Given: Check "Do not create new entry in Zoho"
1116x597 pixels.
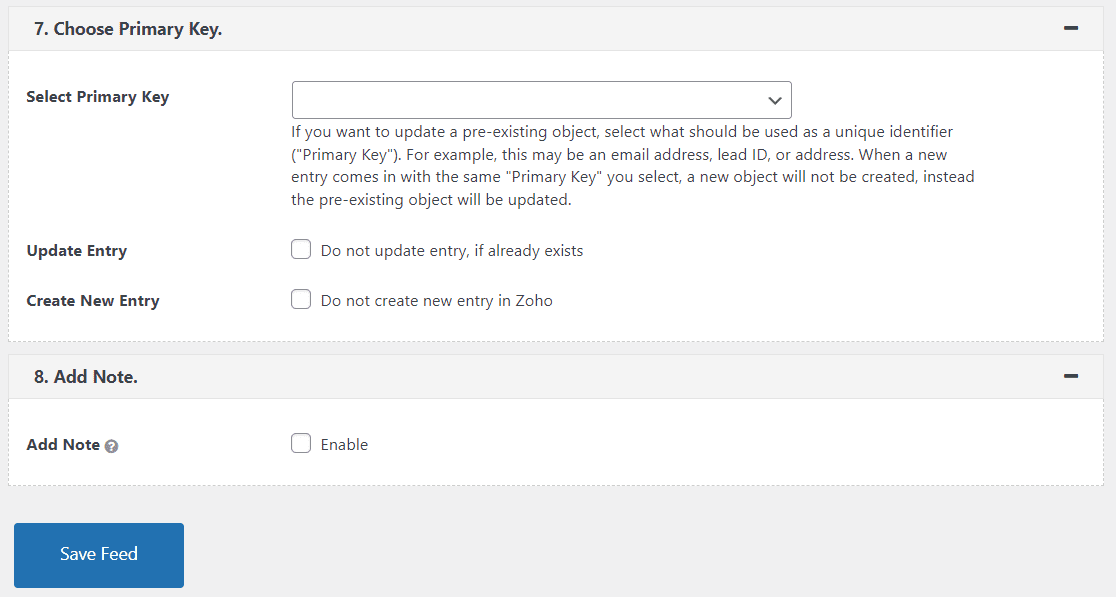Looking at the screenshot, I should pyautogui.click(x=301, y=299).
